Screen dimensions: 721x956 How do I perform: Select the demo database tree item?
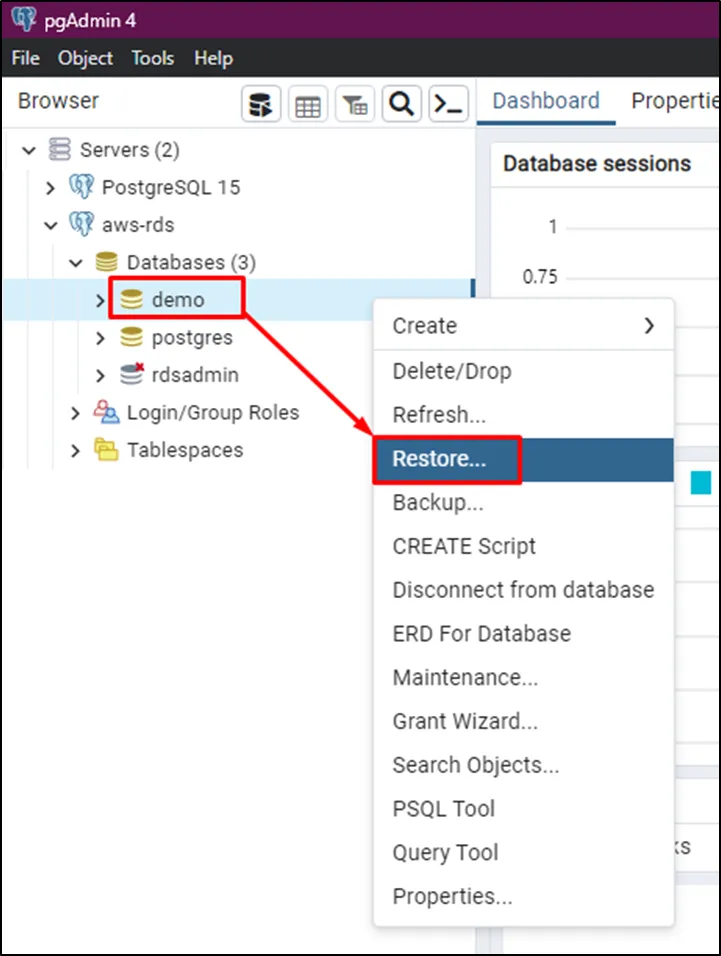click(178, 299)
